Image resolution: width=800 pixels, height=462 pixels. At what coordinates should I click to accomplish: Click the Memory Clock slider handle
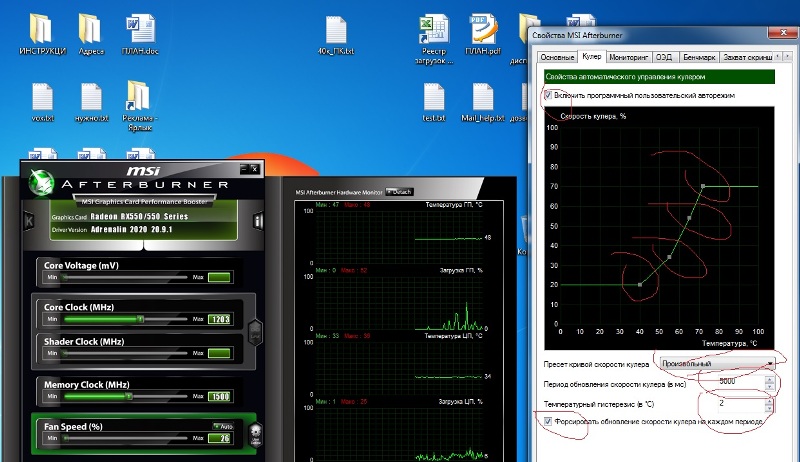coord(129,396)
